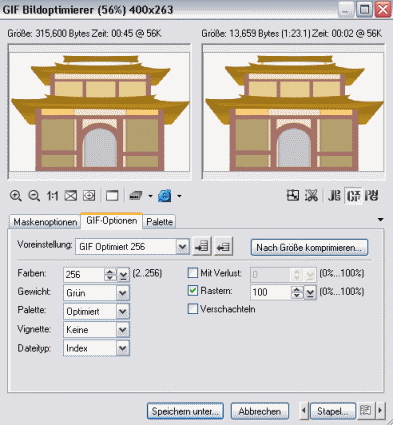Click the Rastern spinner arrows
The image size is (393, 425).
pos(297,292)
